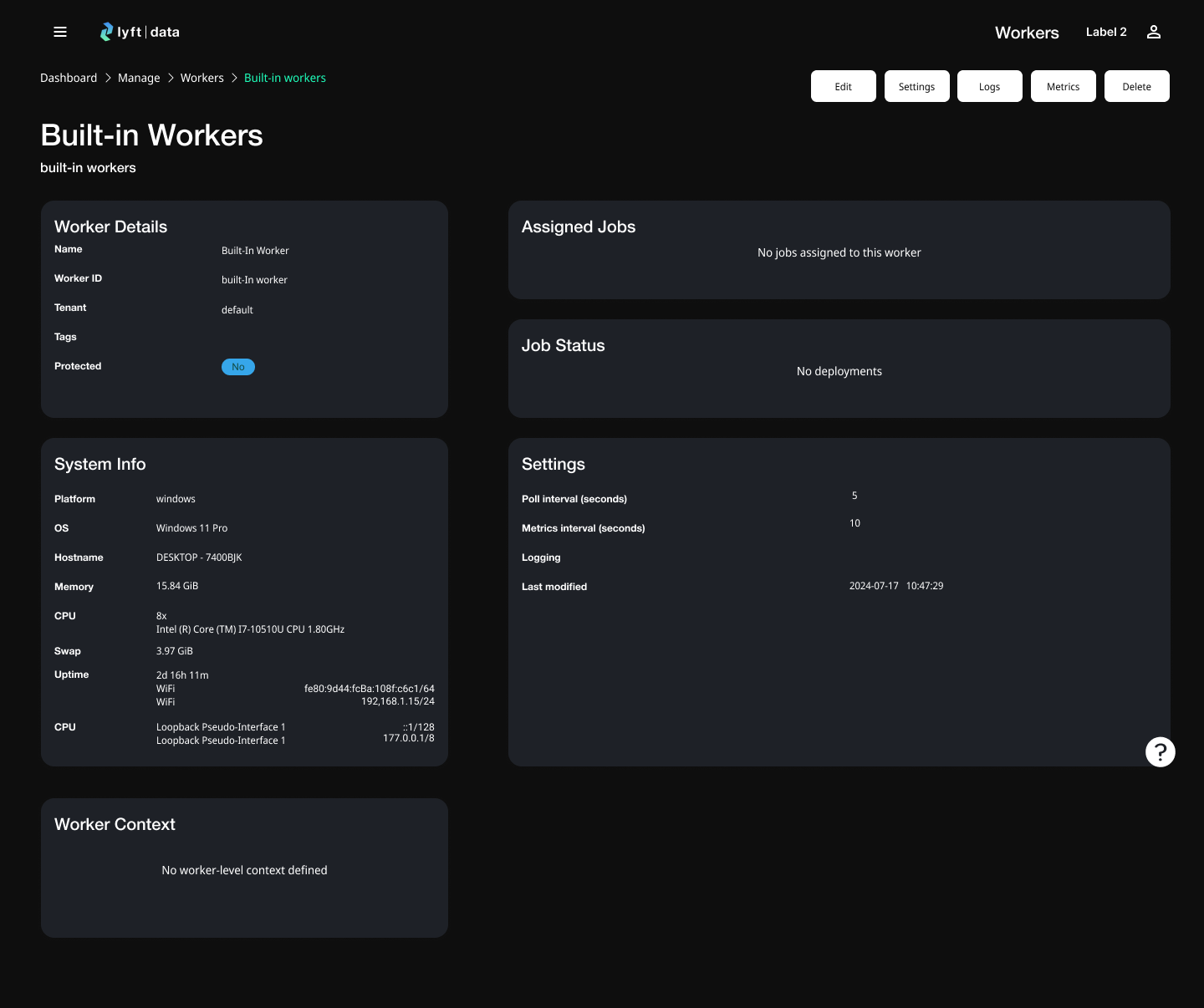The image size is (1204, 1008).
Task: Select the Metrics interval value 10
Action: click(855, 523)
